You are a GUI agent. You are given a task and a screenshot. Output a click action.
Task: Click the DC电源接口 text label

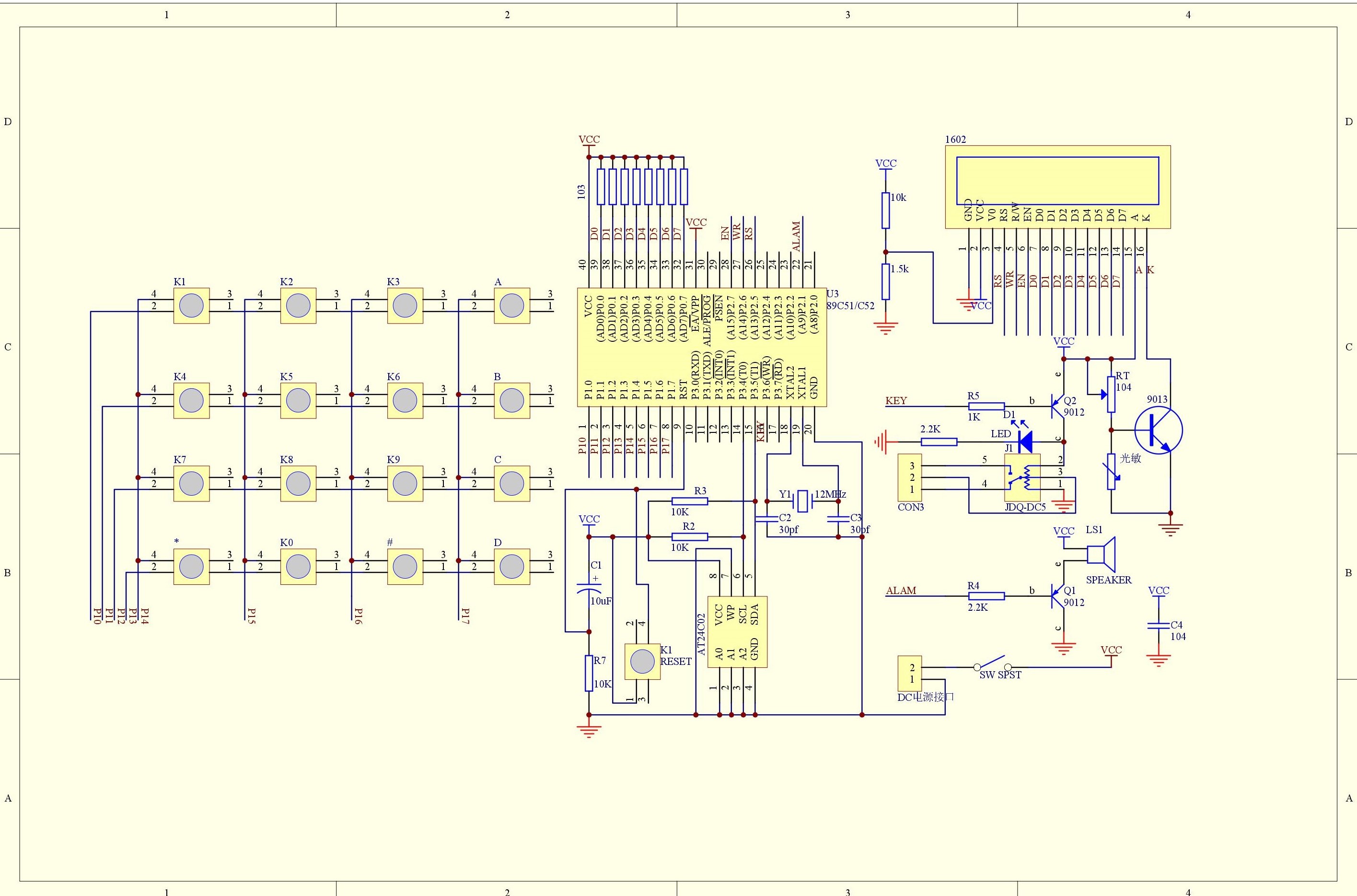[926, 697]
